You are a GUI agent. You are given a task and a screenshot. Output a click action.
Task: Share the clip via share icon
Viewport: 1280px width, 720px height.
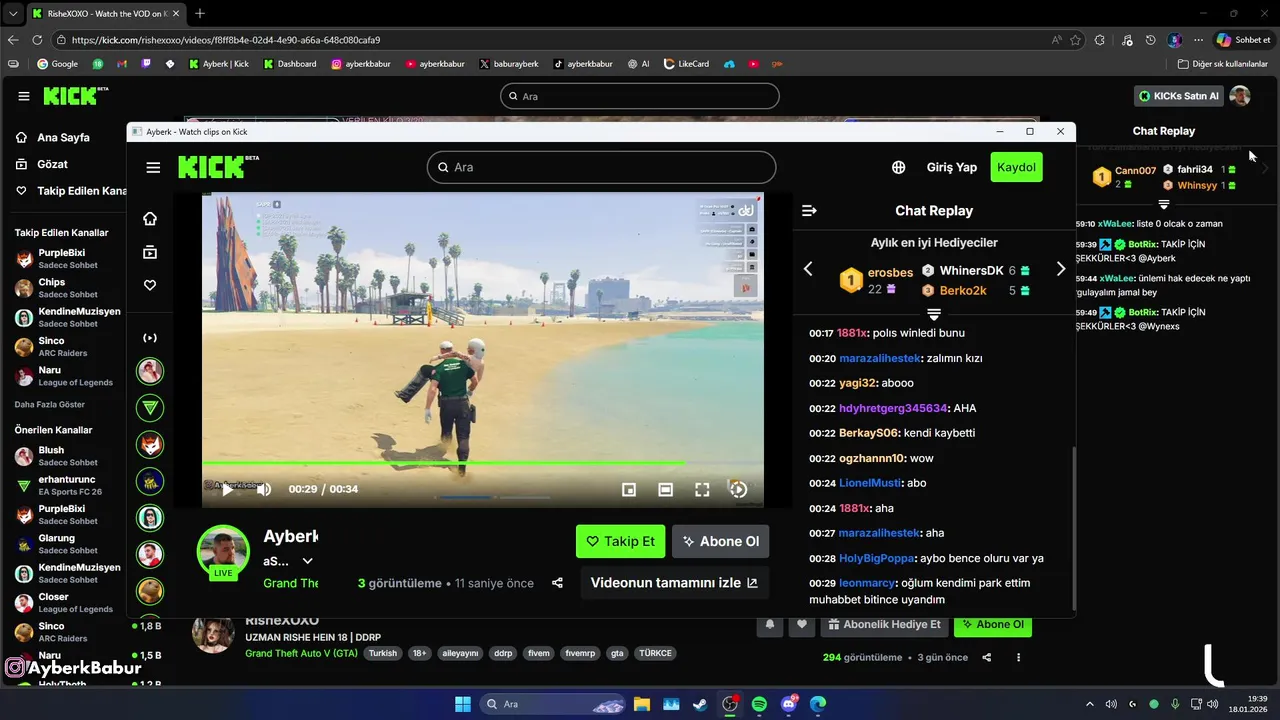(557, 583)
